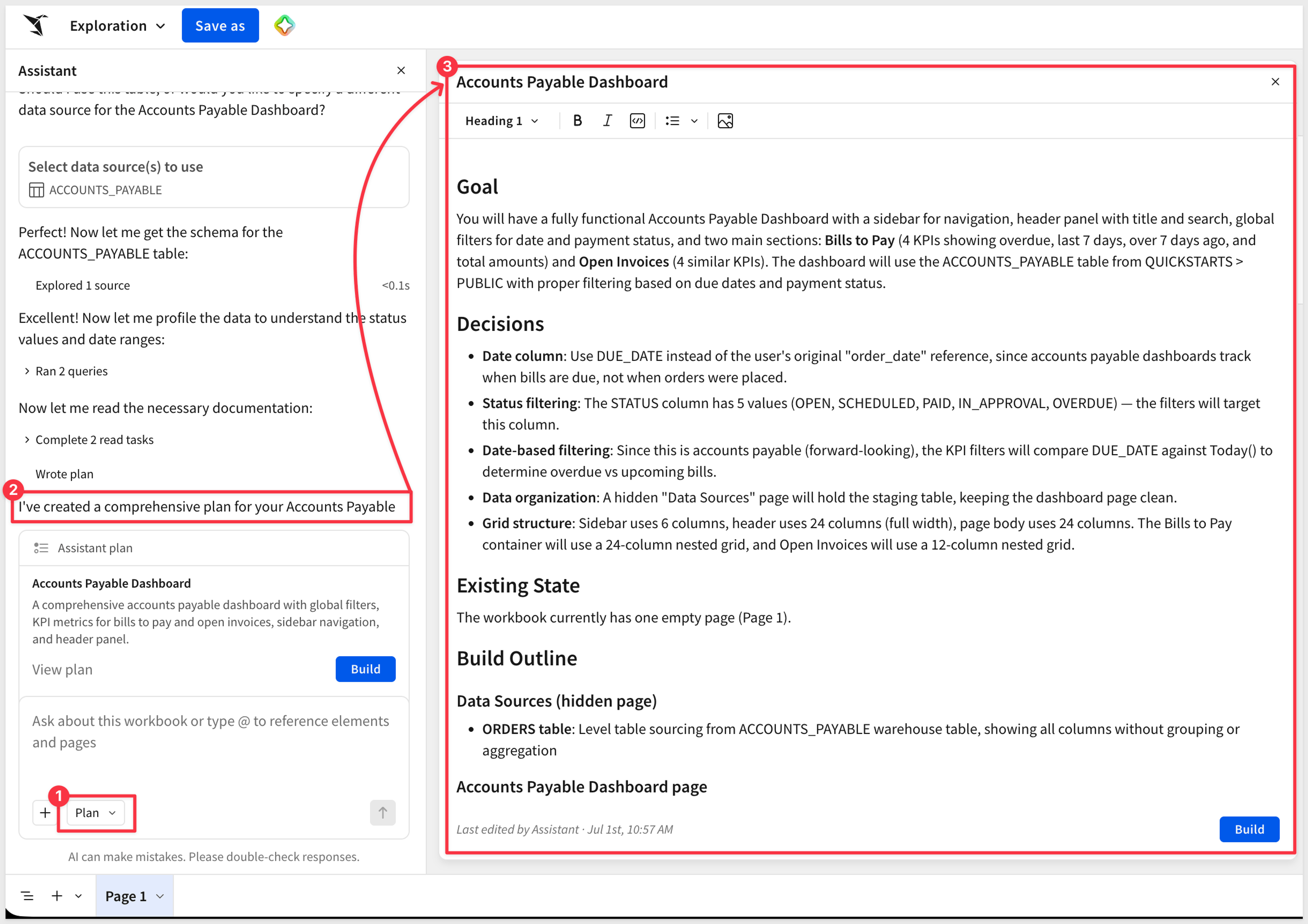Screen dimensions: 1308x924
Task: Click the Grid structure bullet text
Action: (857, 534)
